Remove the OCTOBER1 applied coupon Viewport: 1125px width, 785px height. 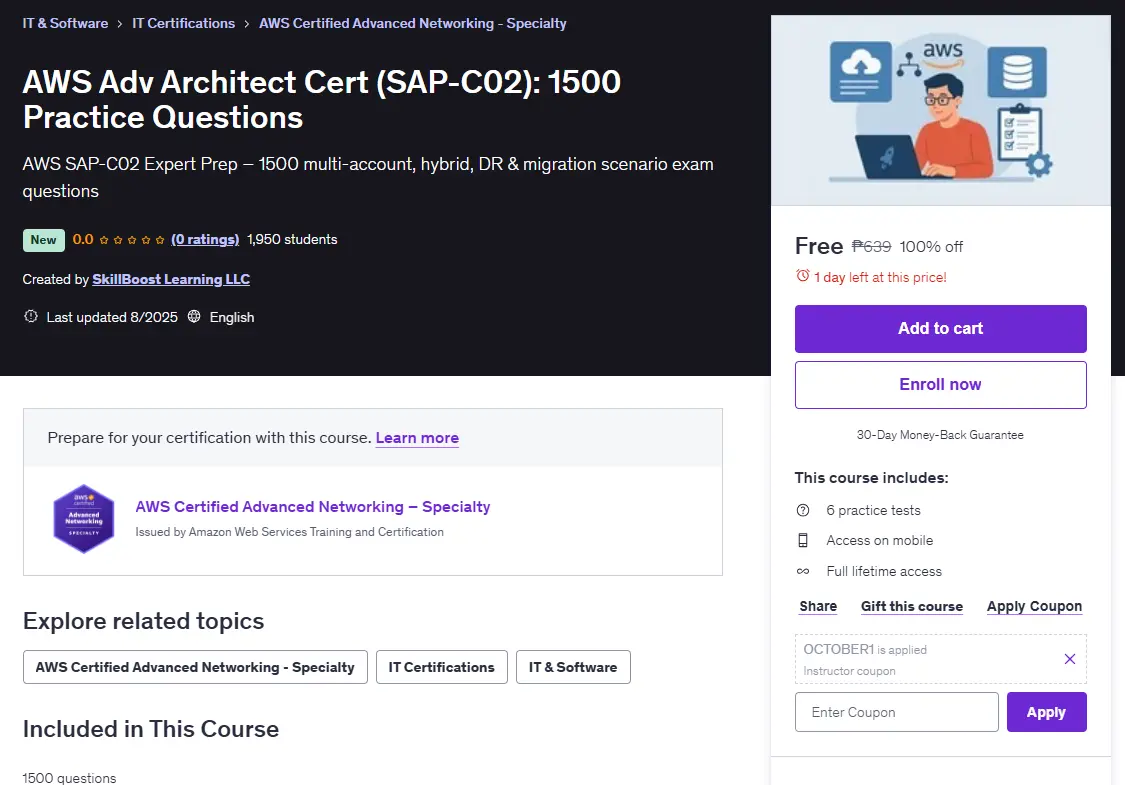(1070, 659)
